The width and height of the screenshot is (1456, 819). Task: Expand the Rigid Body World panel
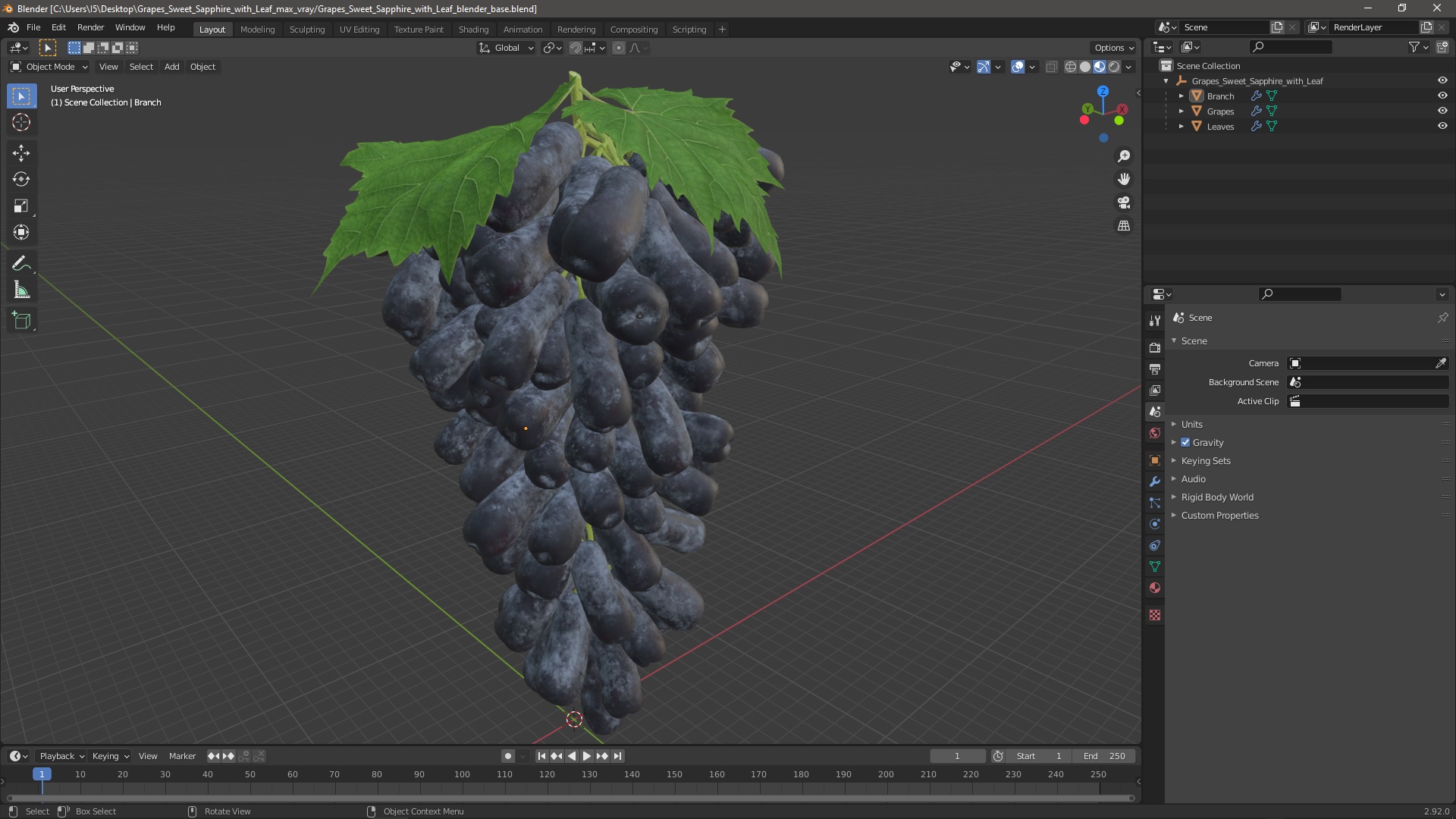pos(1217,497)
